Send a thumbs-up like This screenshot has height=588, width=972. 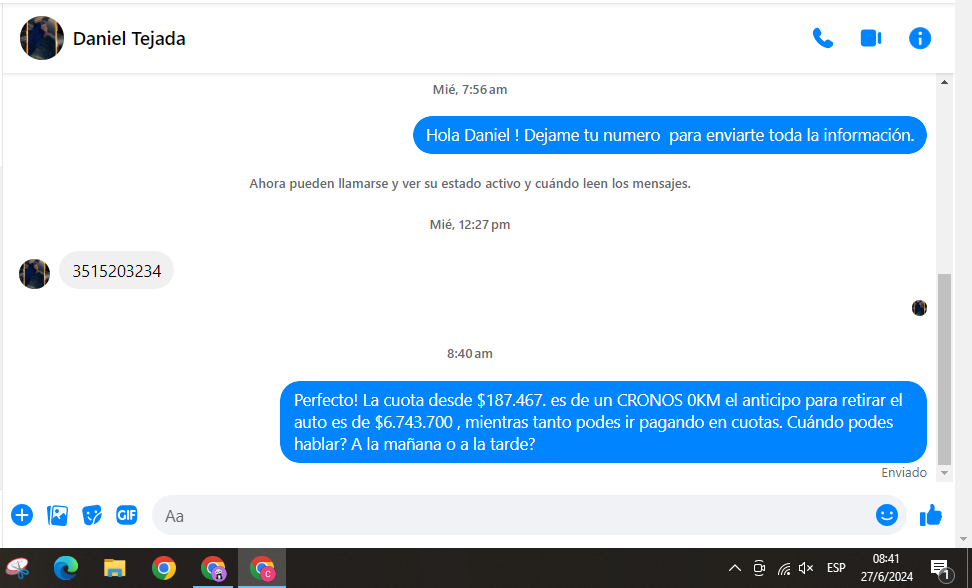coord(931,515)
